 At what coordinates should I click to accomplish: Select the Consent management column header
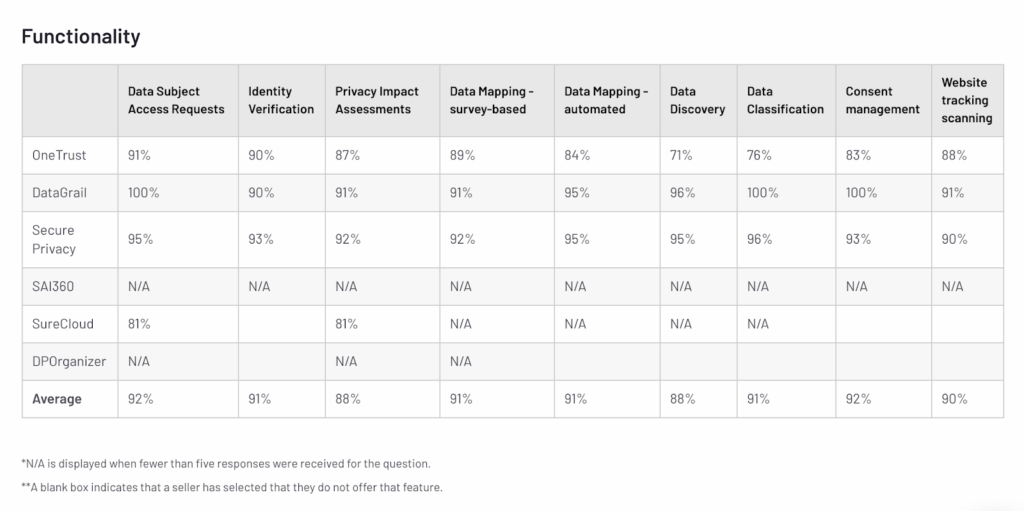(882, 100)
